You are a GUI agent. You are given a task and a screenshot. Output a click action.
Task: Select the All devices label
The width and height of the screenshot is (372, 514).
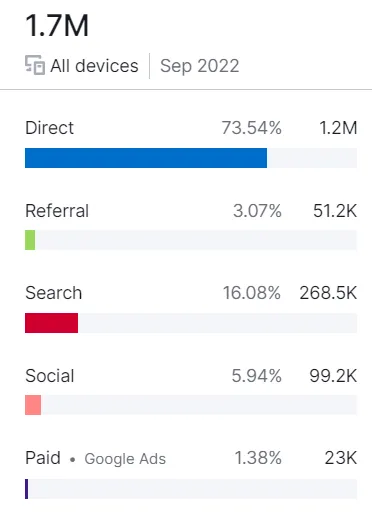(x=94, y=66)
